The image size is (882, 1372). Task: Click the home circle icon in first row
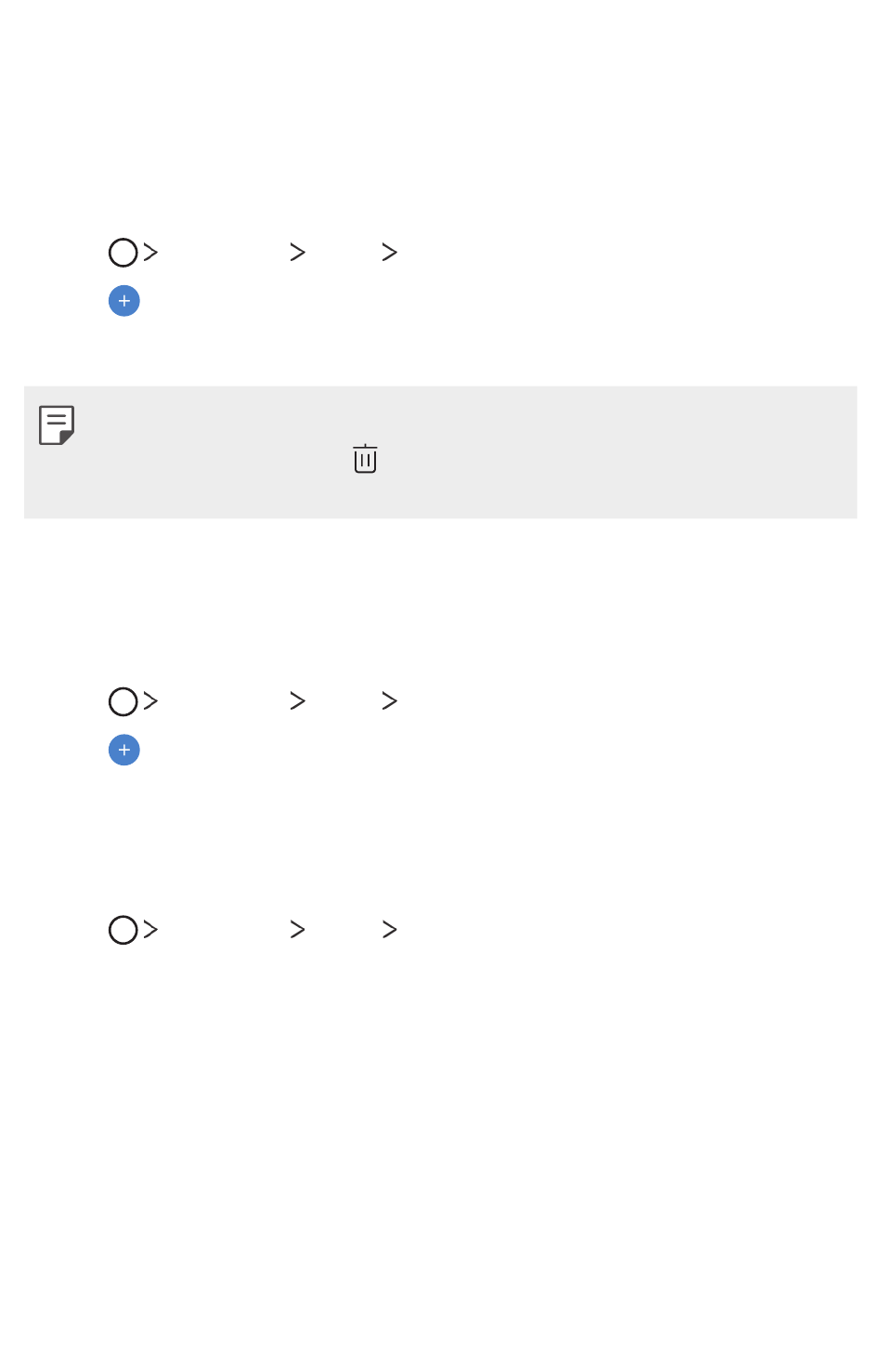coord(123,253)
